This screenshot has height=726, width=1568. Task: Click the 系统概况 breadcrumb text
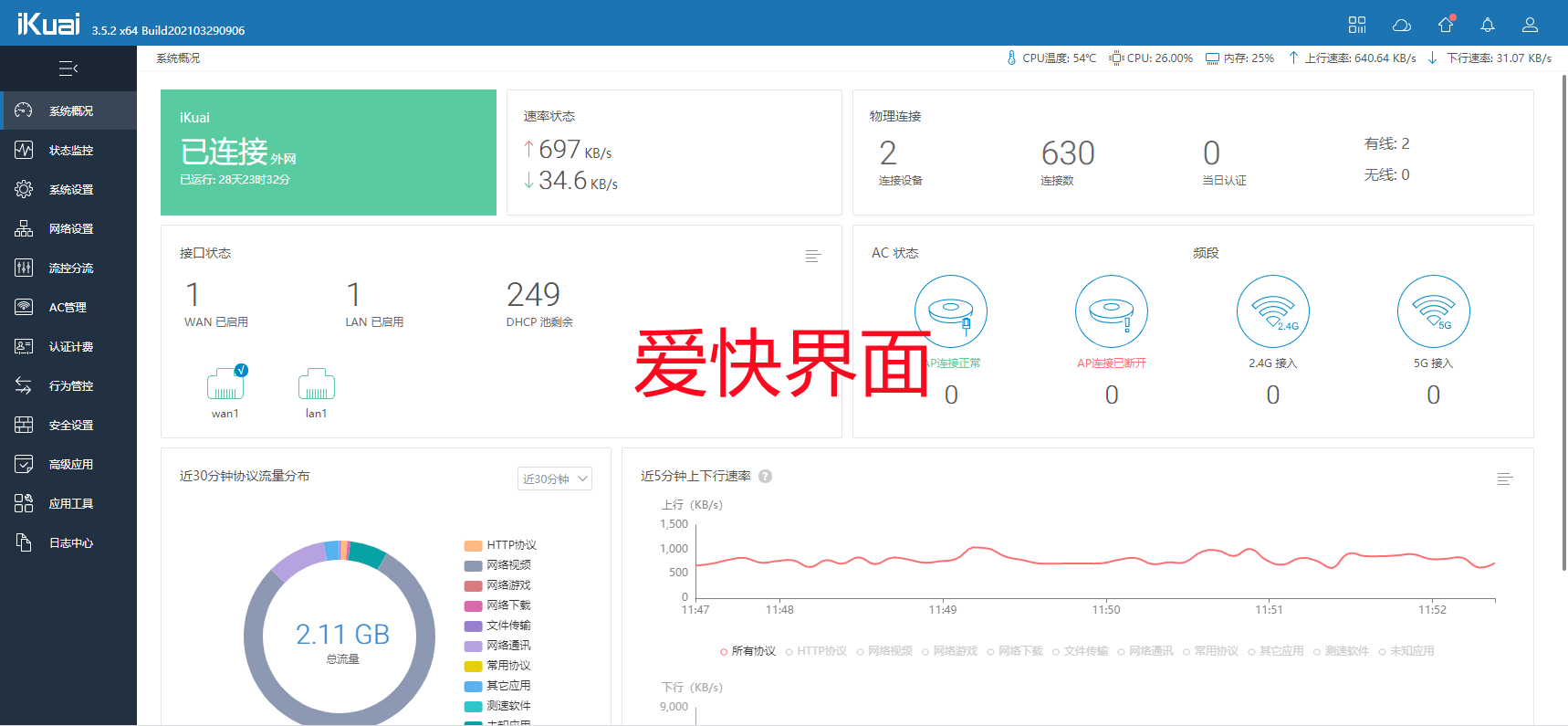coord(178,58)
